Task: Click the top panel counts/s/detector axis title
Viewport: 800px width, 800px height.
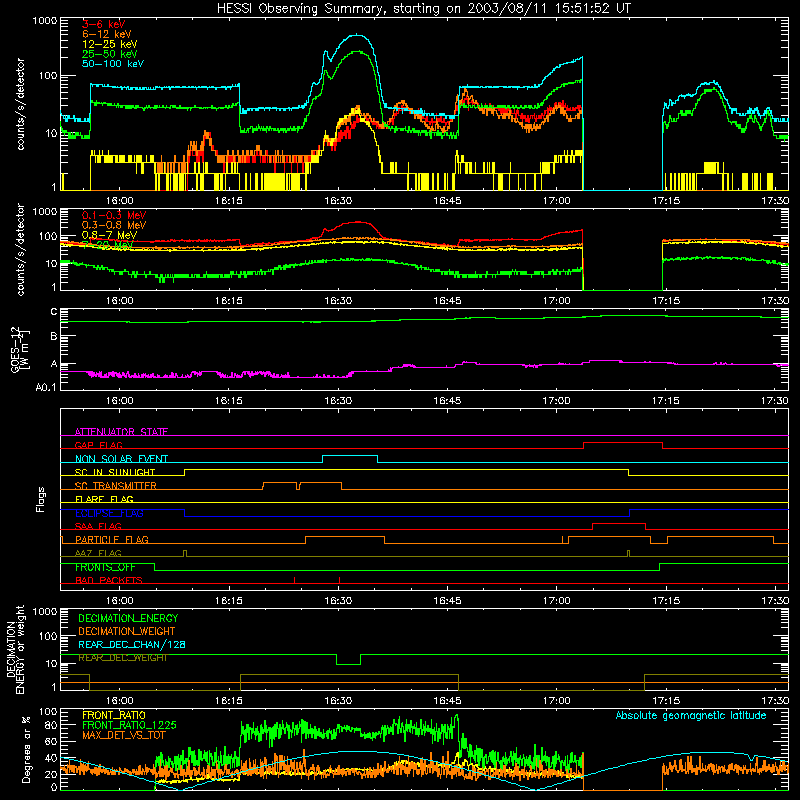Action: pyautogui.click(x=20, y=104)
